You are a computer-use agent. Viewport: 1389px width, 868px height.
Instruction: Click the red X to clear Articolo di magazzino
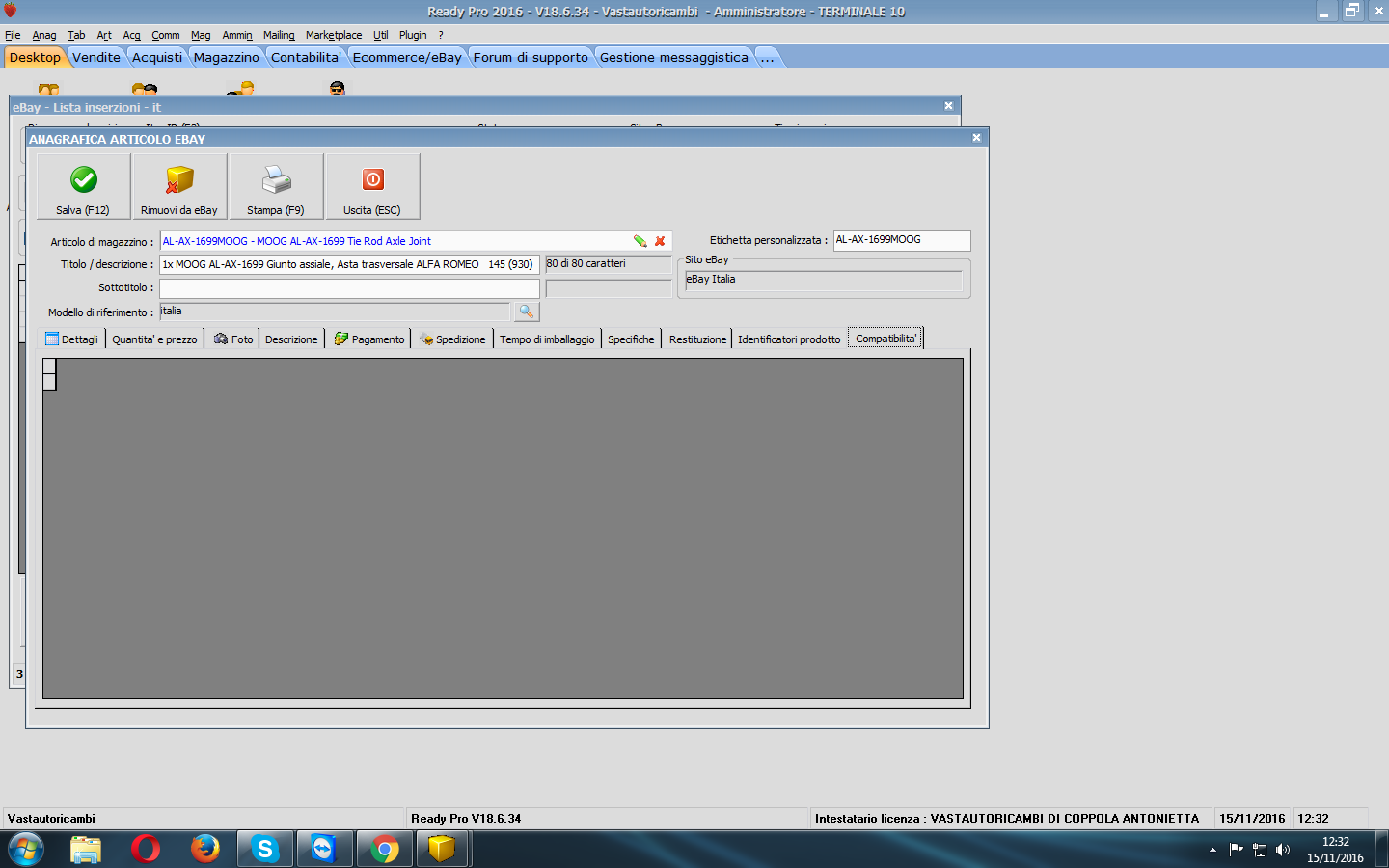point(660,241)
